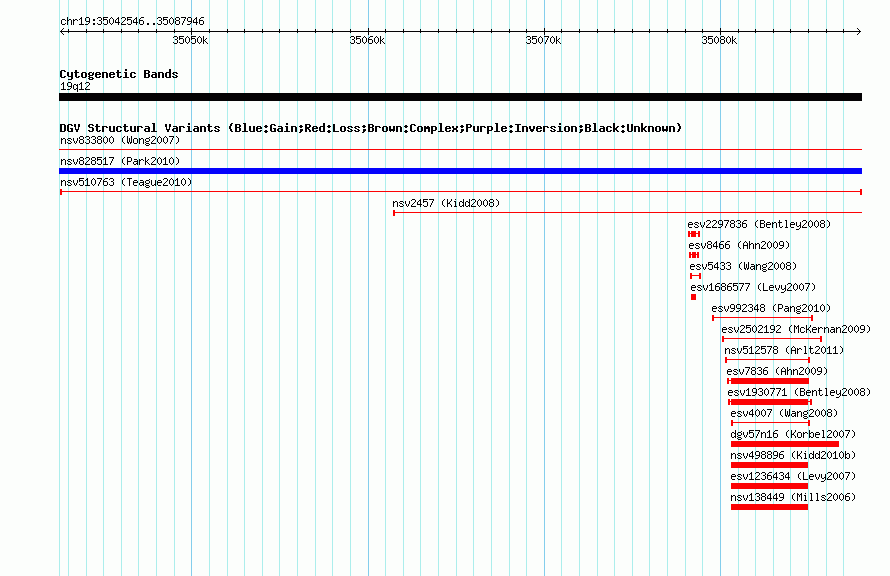
Task: Click the nsv833800 (Wong2007) label
Action: [x=120, y=140]
